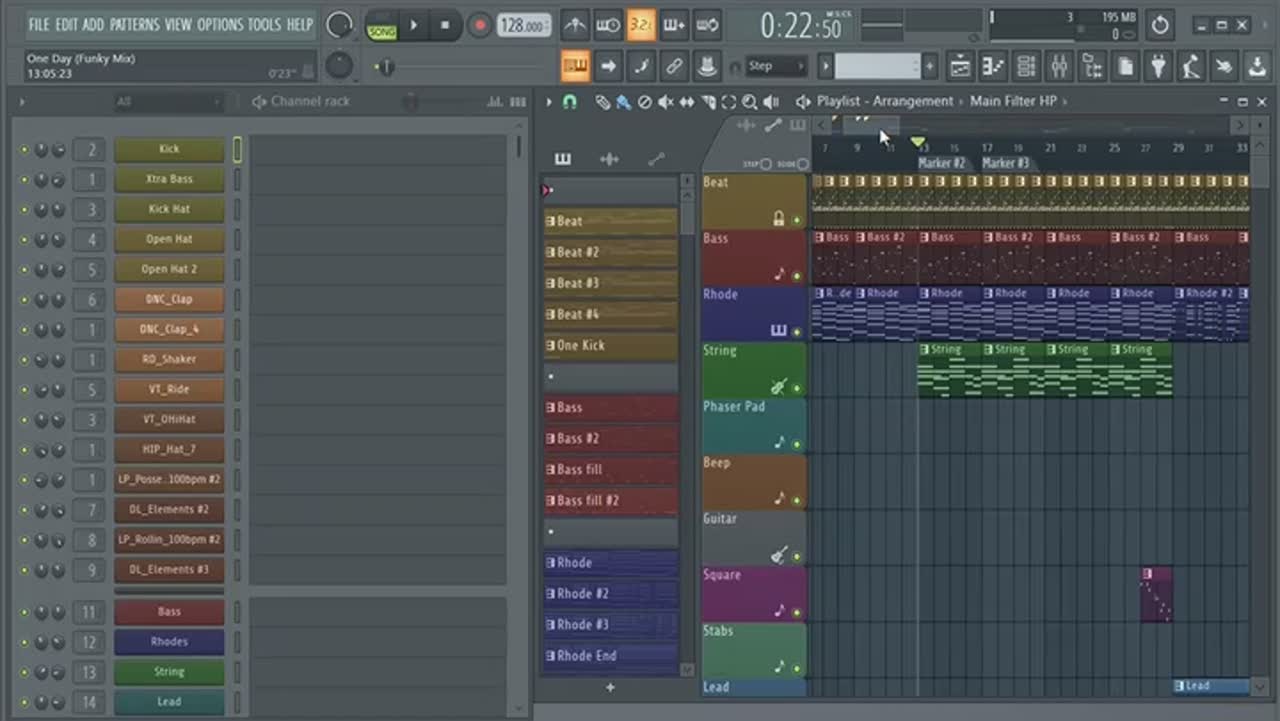
Task: Open the piano roll view
Action: (x=993, y=67)
